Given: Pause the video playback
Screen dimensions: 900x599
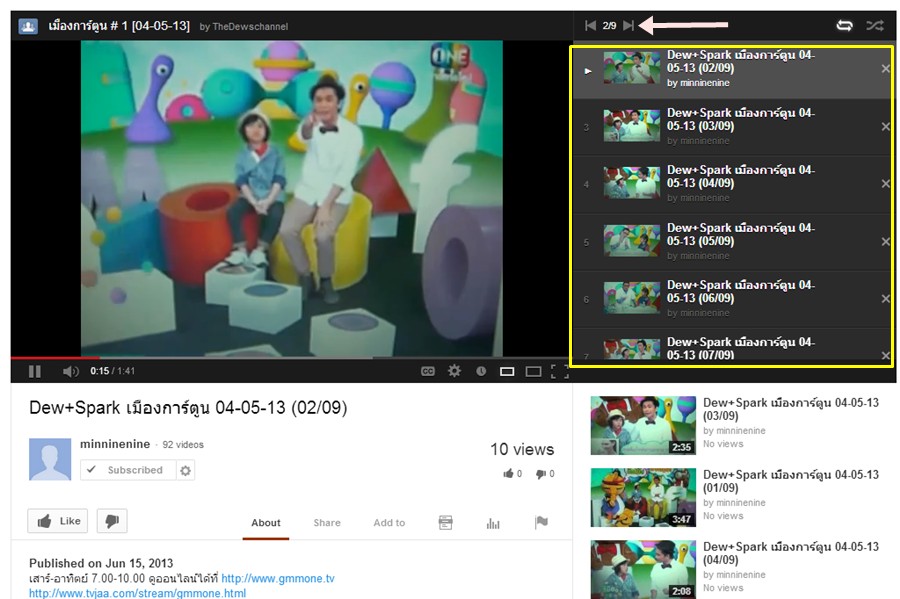Looking at the screenshot, I should pyautogui.click(x=34, y=371).
